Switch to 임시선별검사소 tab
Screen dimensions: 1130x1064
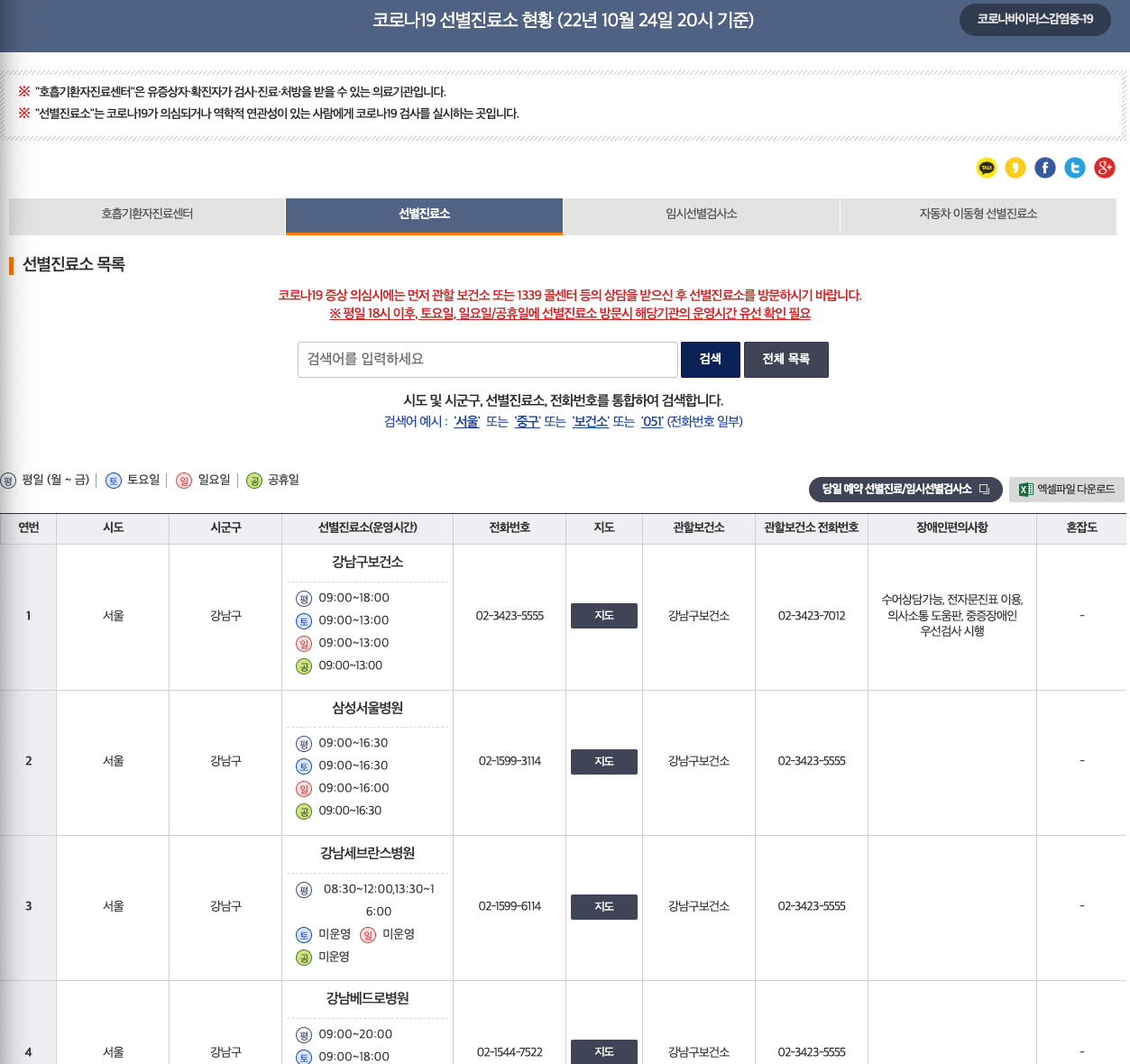pos(702,215)
